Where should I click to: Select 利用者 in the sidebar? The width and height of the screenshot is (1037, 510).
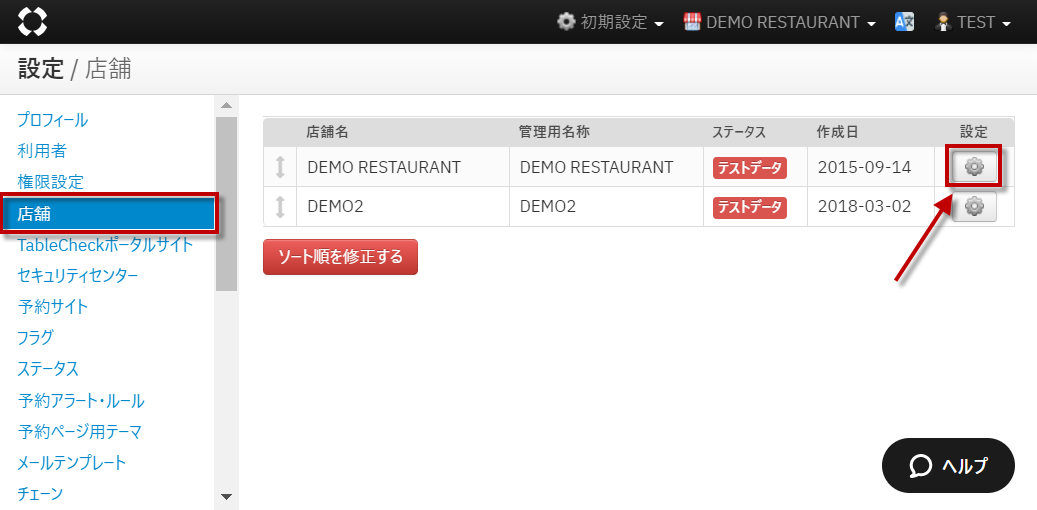tap(42, 151)
